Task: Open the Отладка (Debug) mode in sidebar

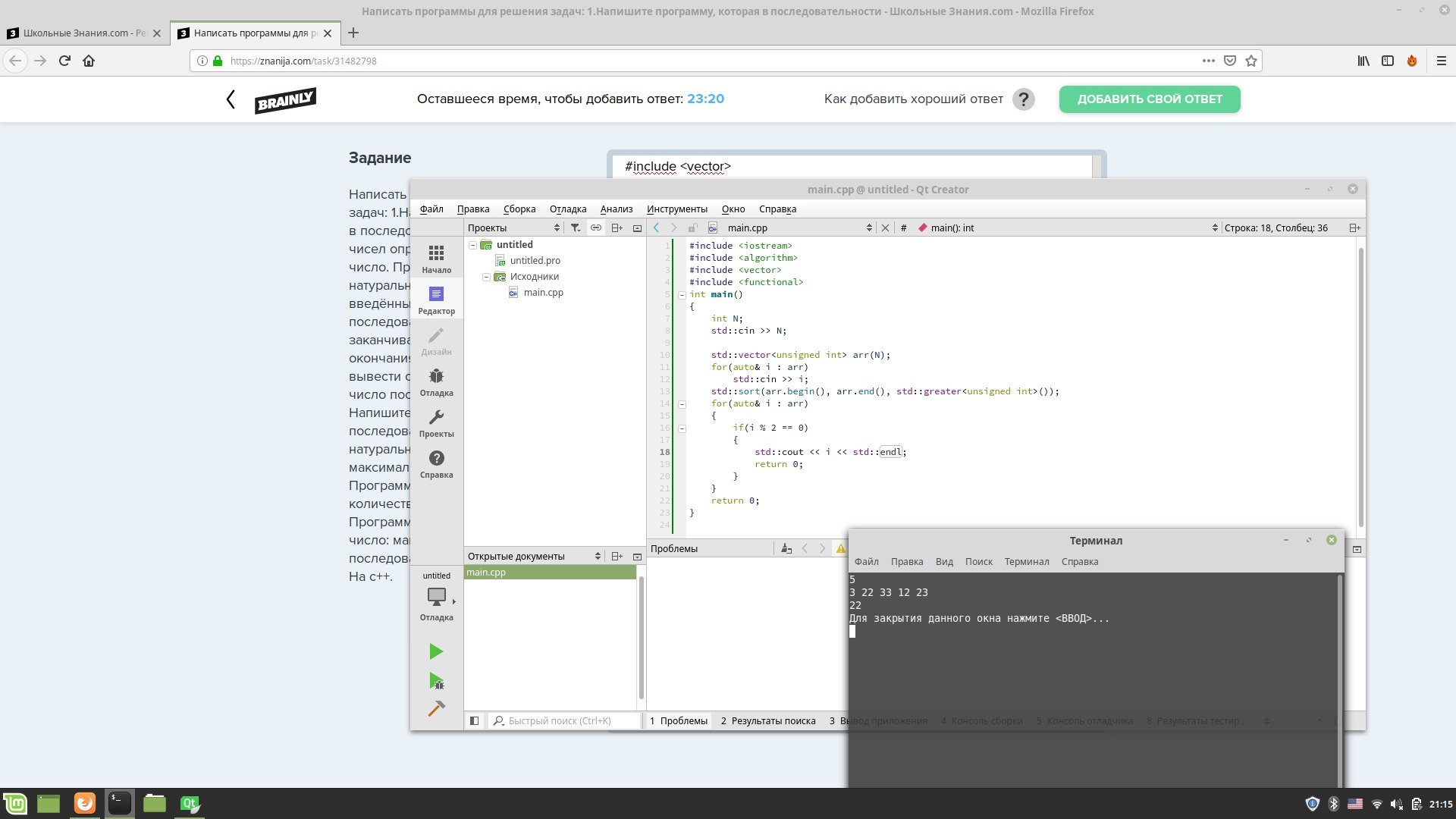Action: pyautogui.click(x=436, y=382)
